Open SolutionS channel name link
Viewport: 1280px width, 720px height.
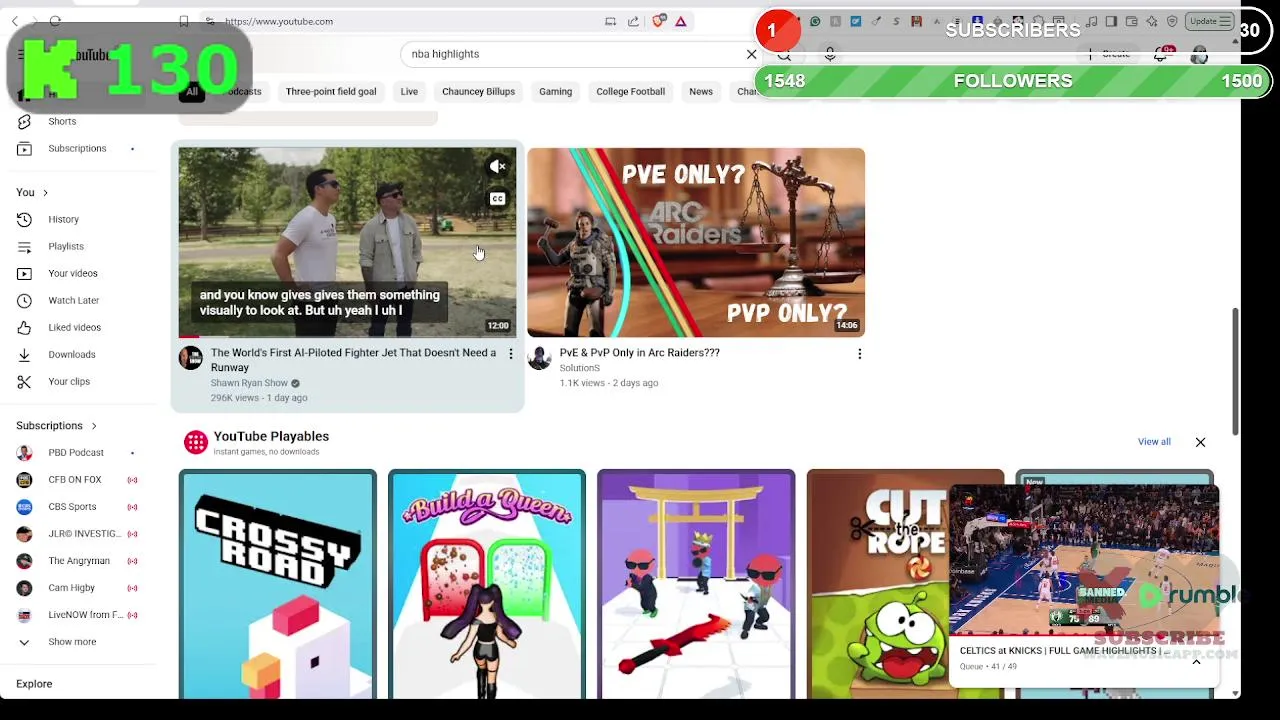pos(579,368)
